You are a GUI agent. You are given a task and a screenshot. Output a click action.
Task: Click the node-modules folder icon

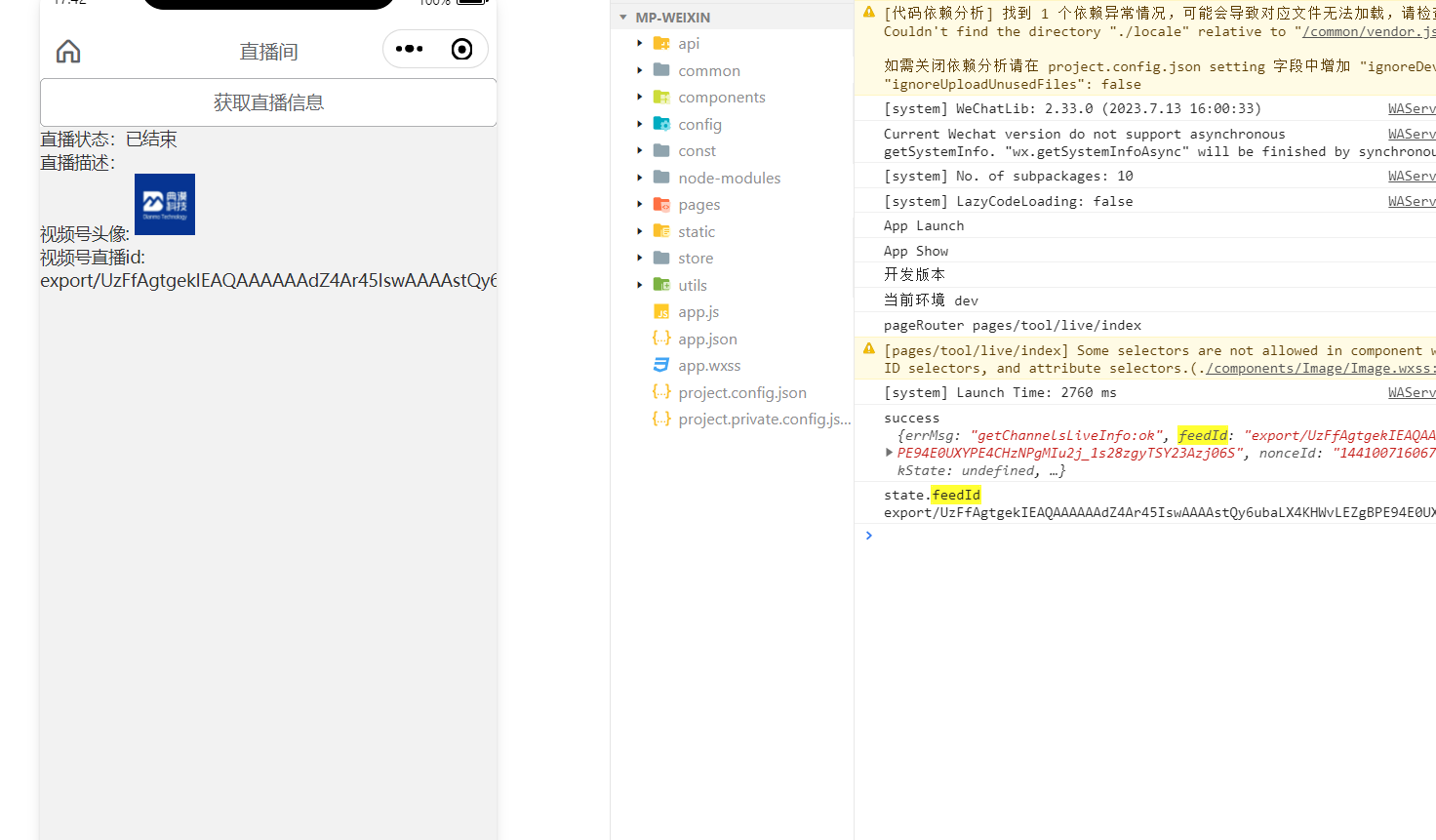[x=661, y=178]
